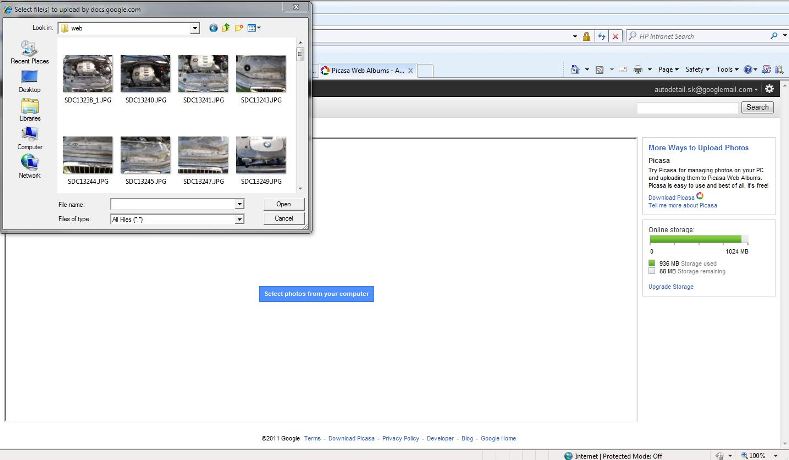The height and width of the screenshot is (460, 789).
Task: Click the zoom level icon in status bar
Action: point(744,455)
